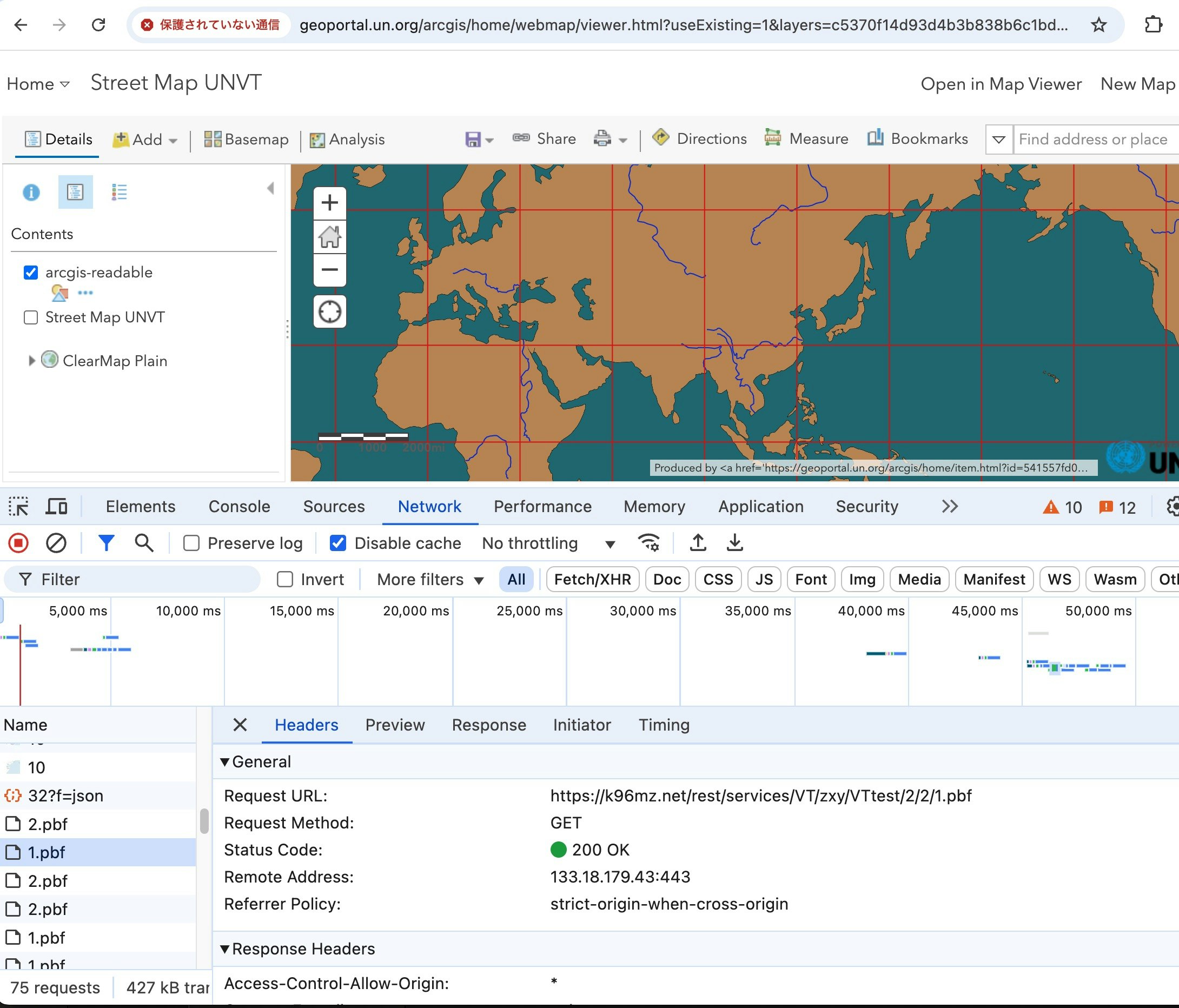Image resolution: width=1179 pixels, height=1008 pixels.
Task: Click the DevTools clear network log icon
Action: (x=56, y=543)
